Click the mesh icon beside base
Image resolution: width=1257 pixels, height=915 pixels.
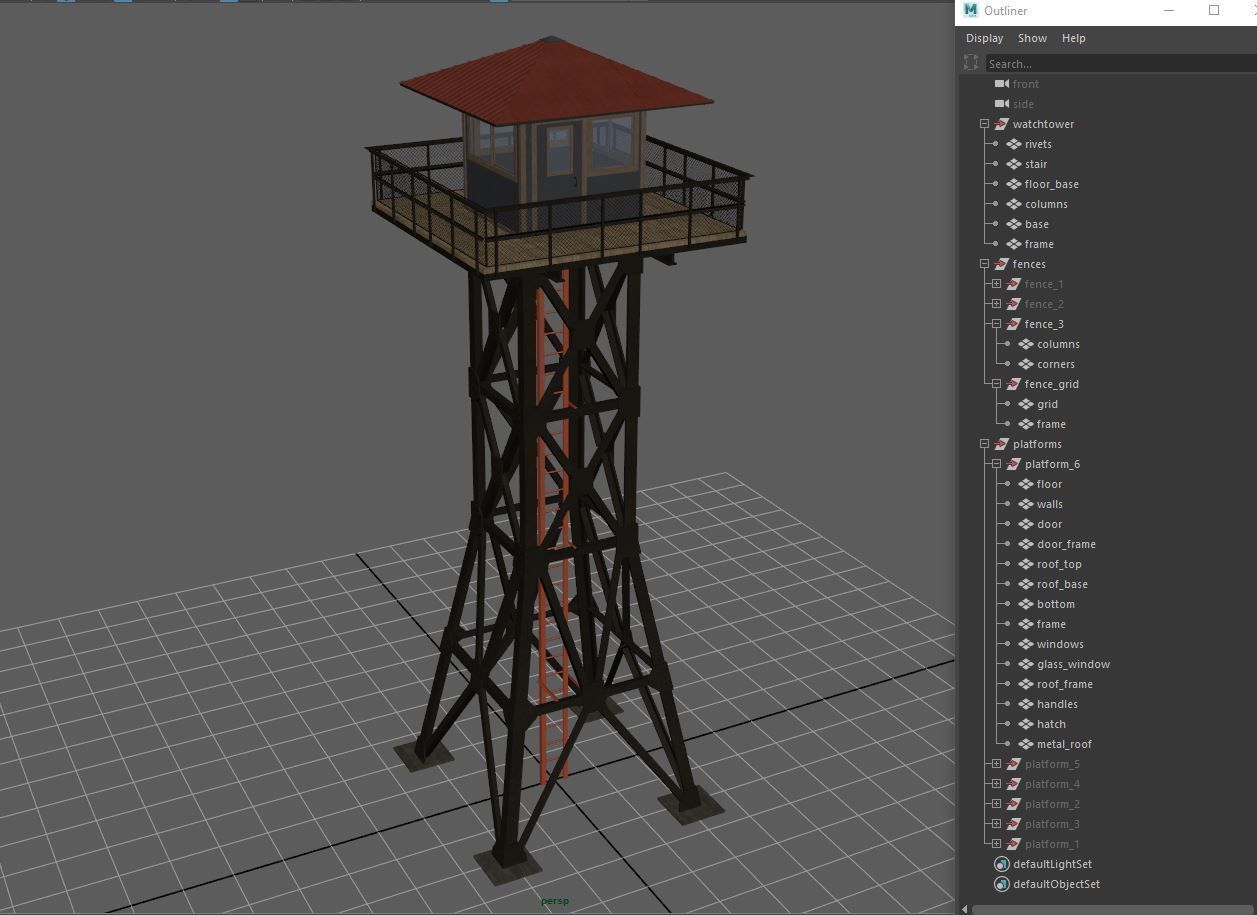pos(1014,224)
